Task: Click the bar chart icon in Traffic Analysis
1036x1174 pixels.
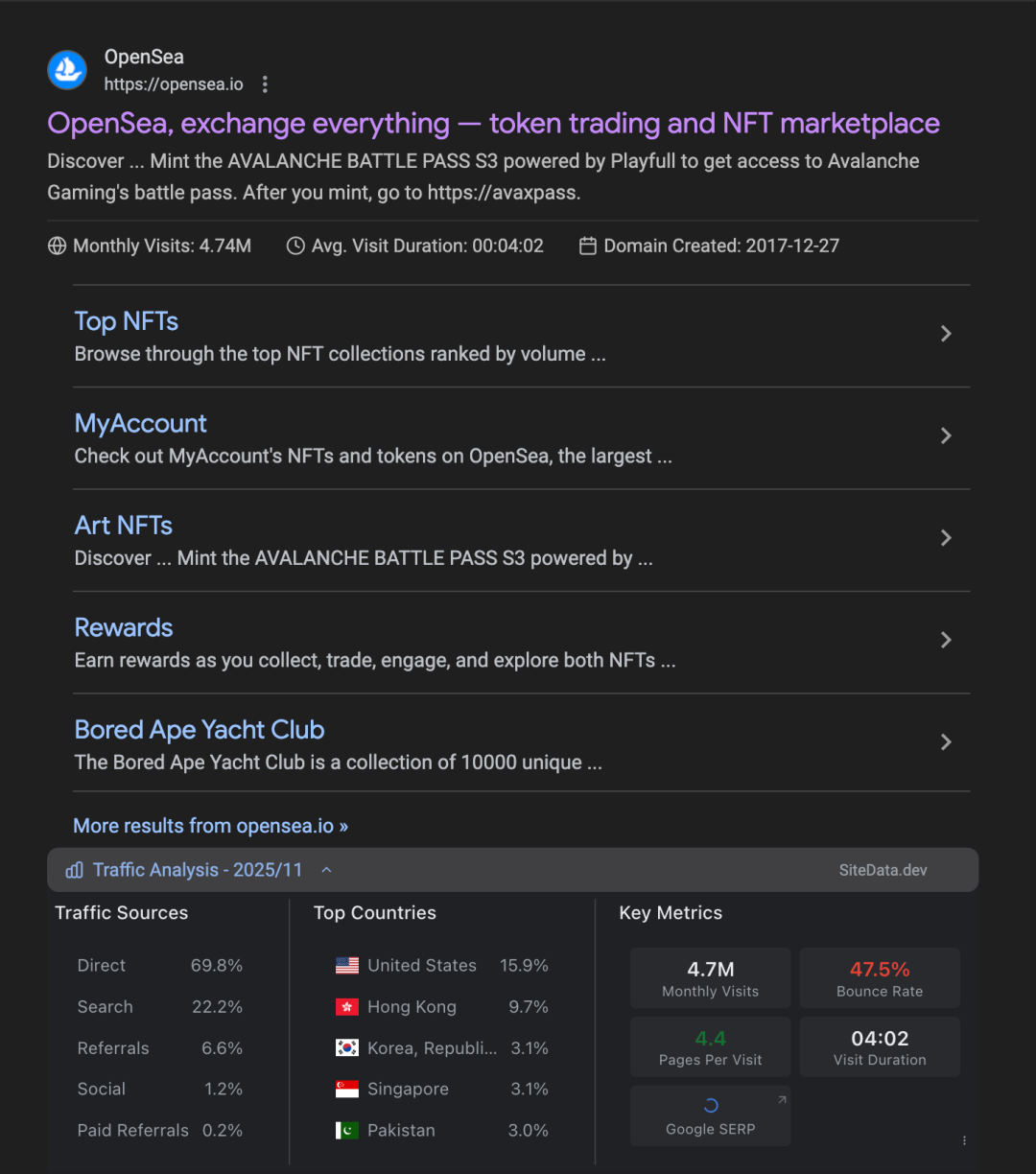Action: (x=74, y=870)
